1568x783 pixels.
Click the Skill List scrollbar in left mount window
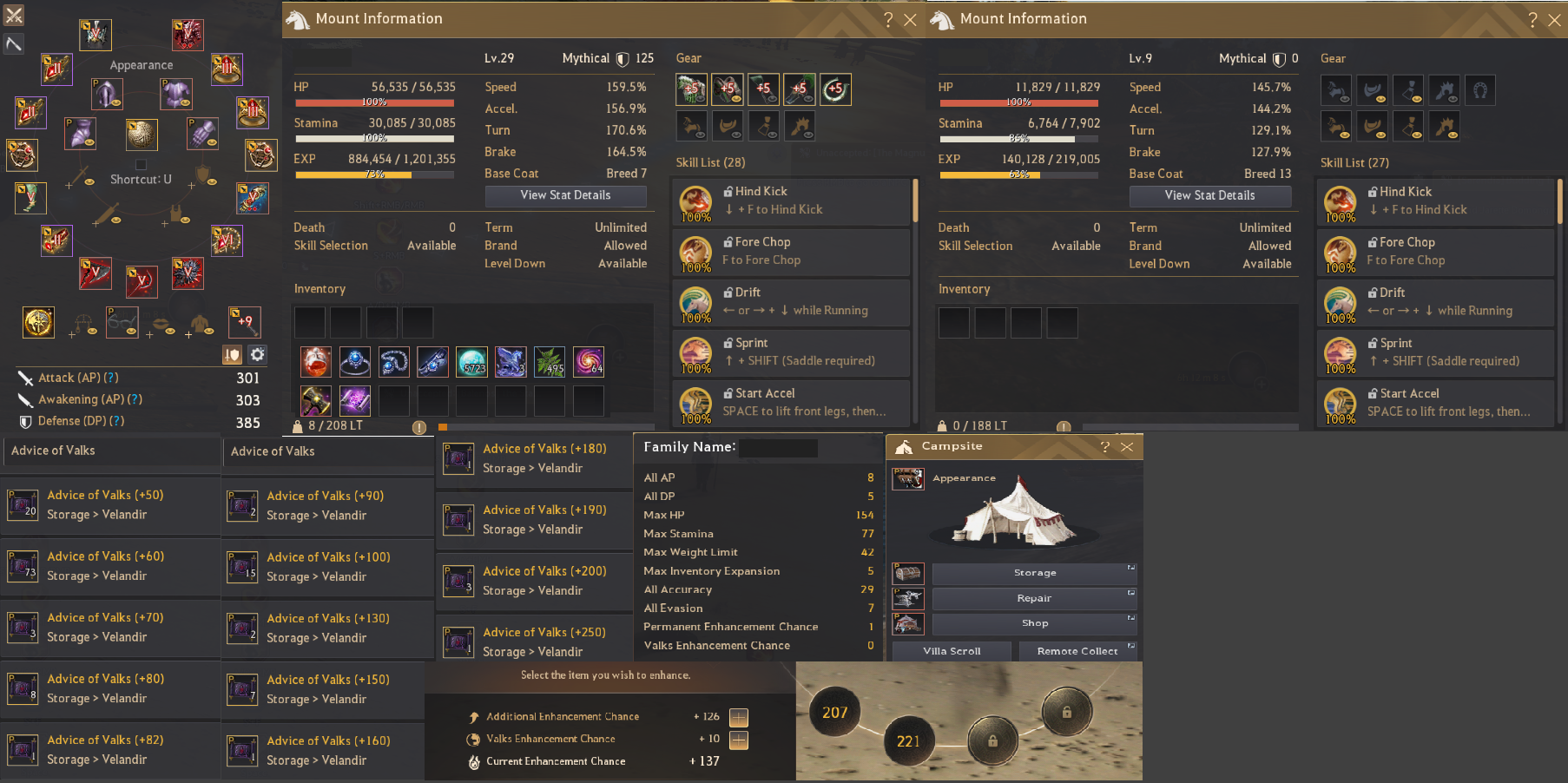point(915,201)
